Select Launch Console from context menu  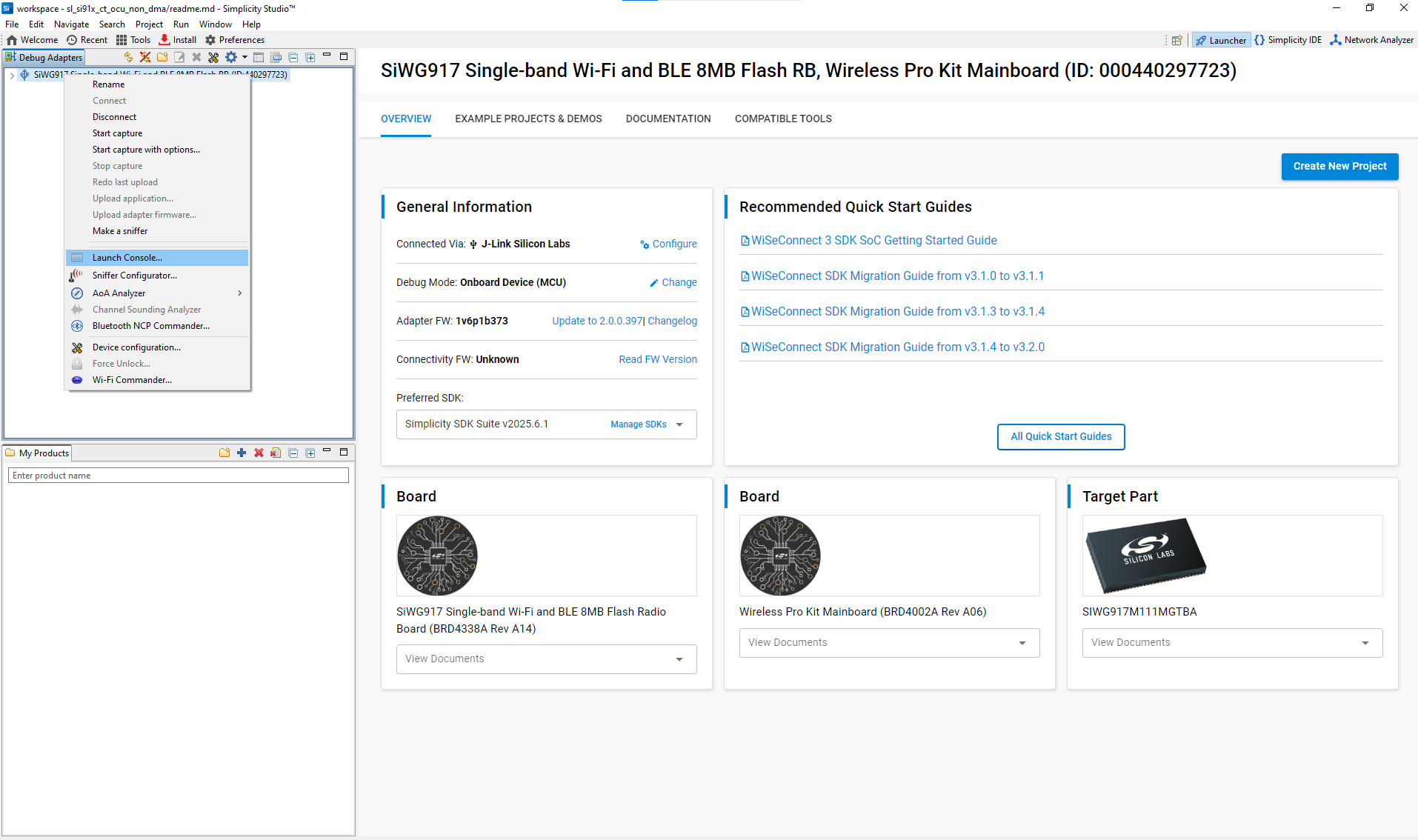pos(127,258)
